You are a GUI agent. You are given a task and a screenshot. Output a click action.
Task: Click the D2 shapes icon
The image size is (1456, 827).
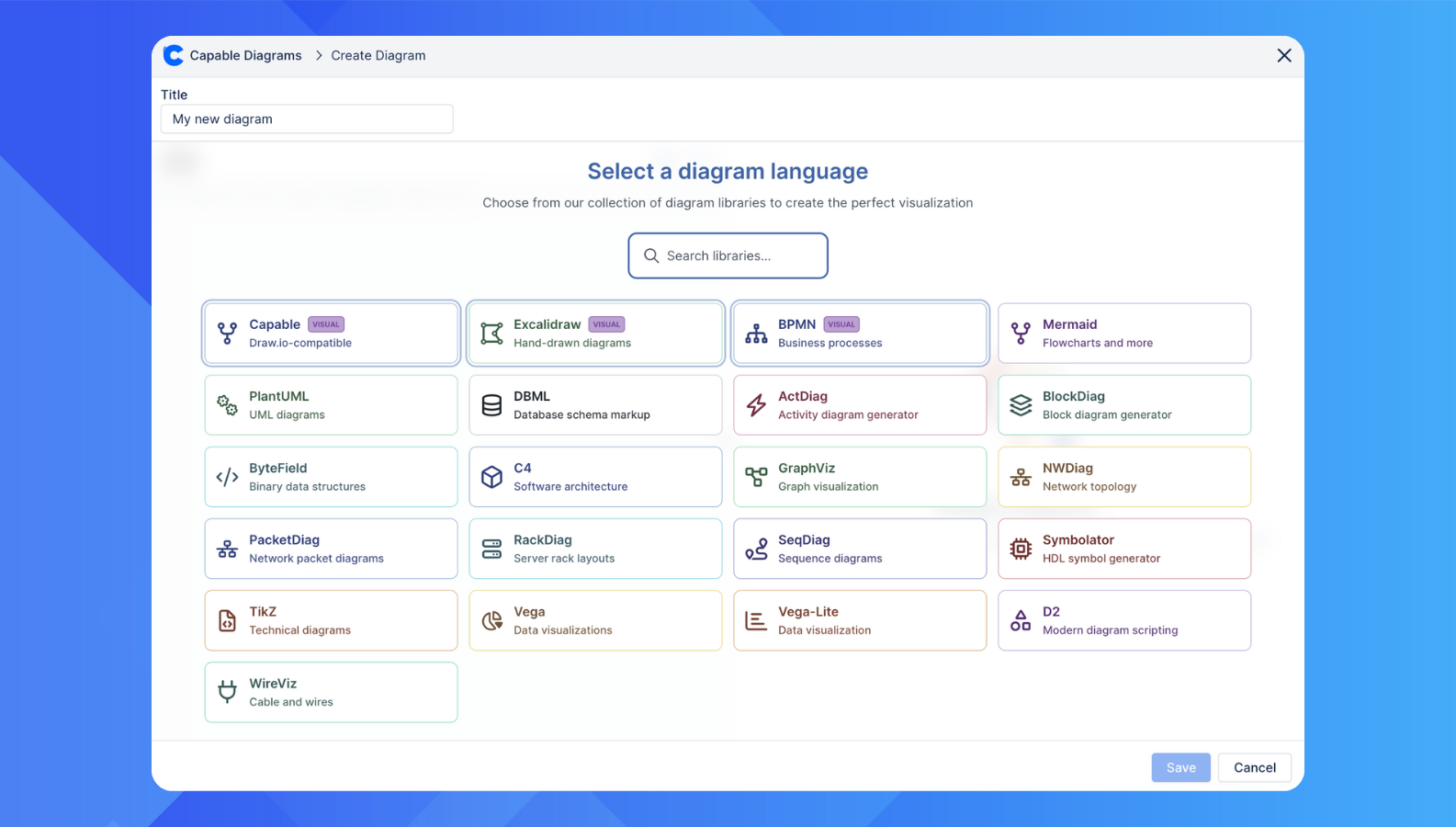[x=1021, y=620]
